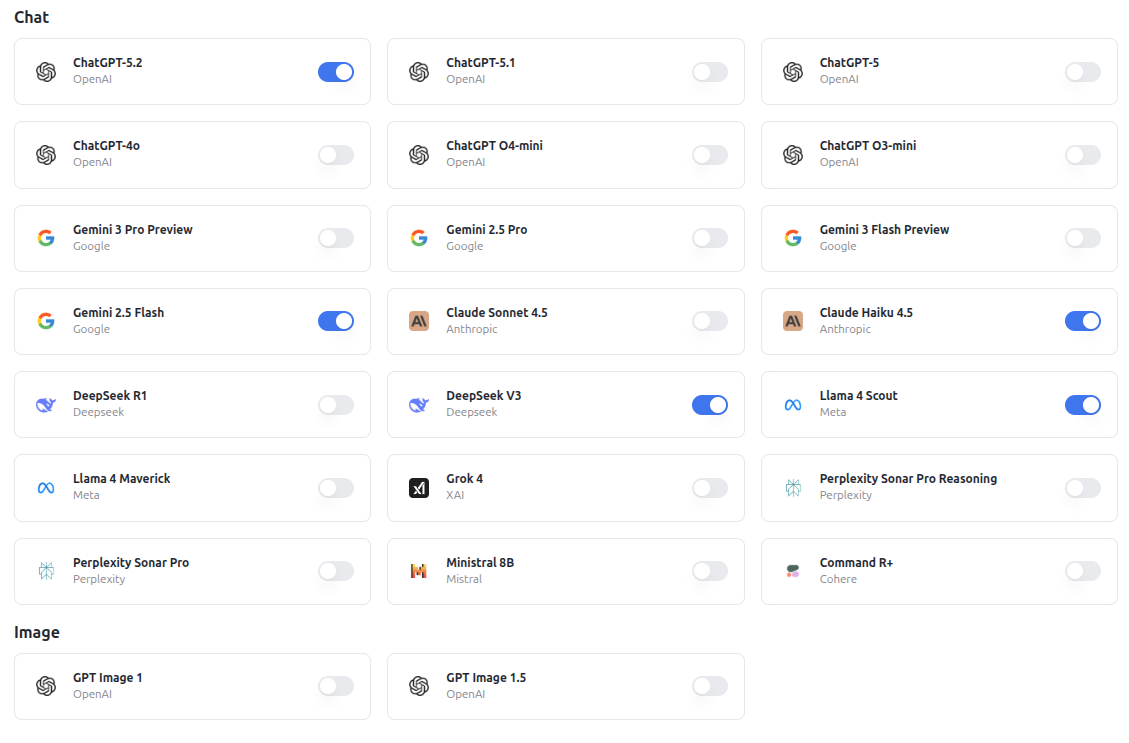This screenshot has height=743, width=1129.
Task: Turn on Gemini 2.5 Pro
Action: pos(710,238)
